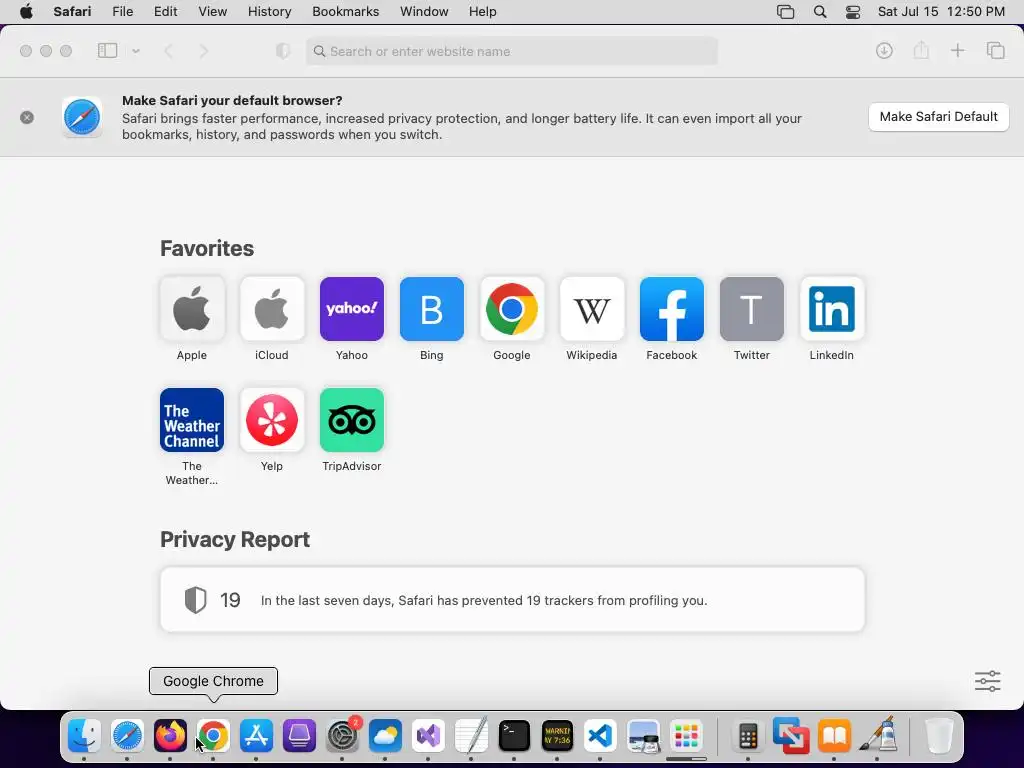
Task: Open Preview from the Dock
Action: (x=644, y=736)
